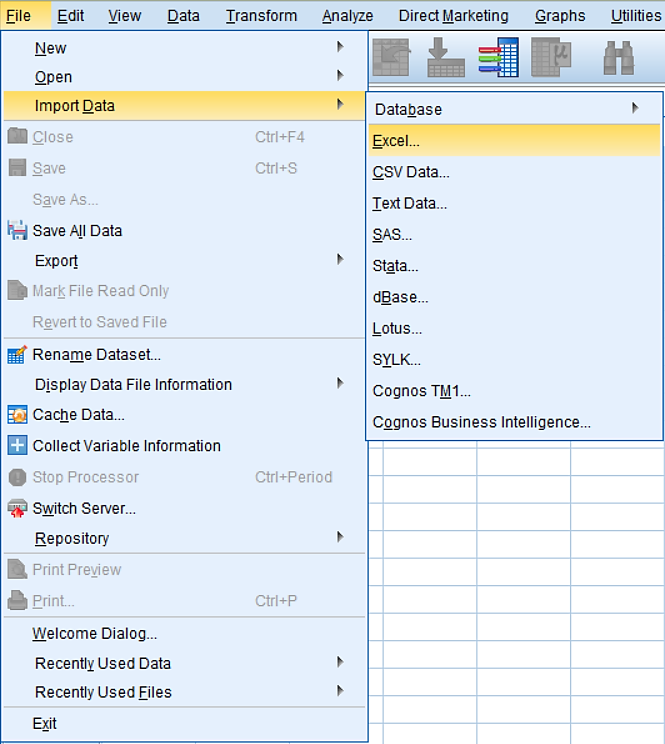Click the Switch Server icon

[18, 508]
